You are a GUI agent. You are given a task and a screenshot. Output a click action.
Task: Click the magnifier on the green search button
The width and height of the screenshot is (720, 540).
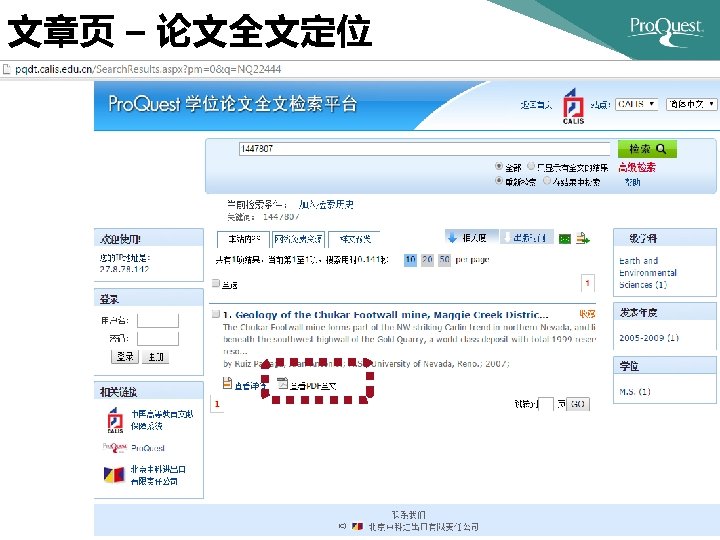pyautogui.click(x=661, y=149)
